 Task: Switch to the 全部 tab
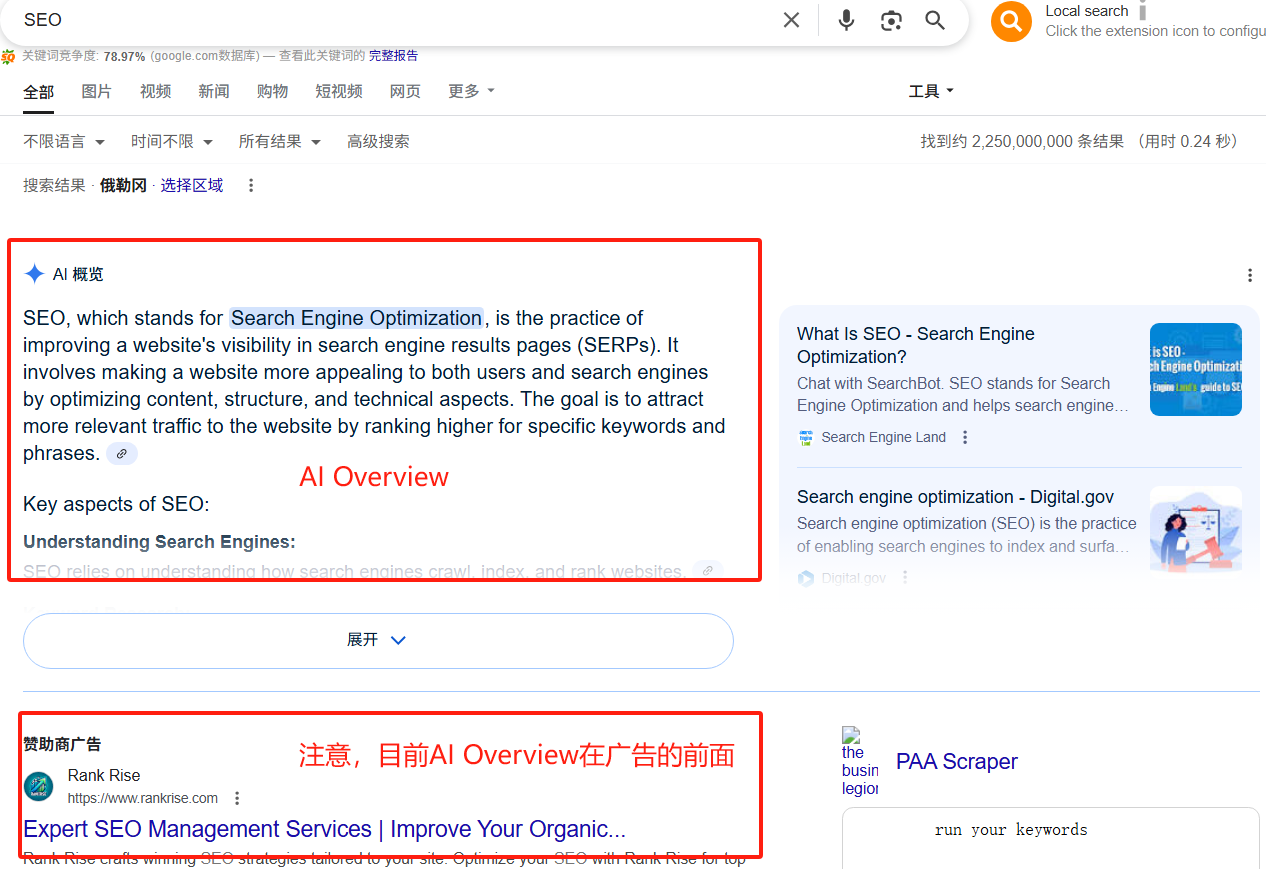(x=39, y=92)
